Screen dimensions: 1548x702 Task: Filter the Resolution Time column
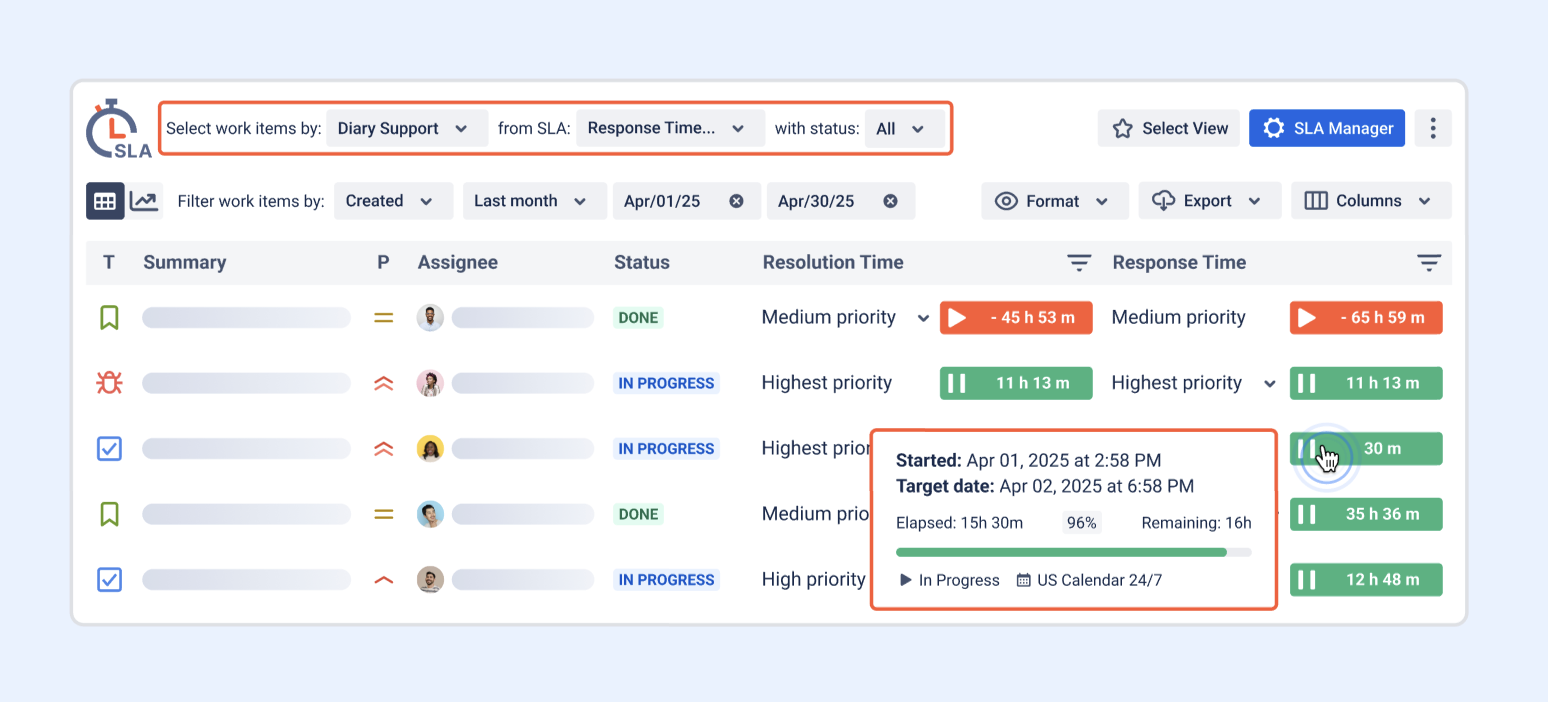pyautogui.click(x=1079, y=263)
